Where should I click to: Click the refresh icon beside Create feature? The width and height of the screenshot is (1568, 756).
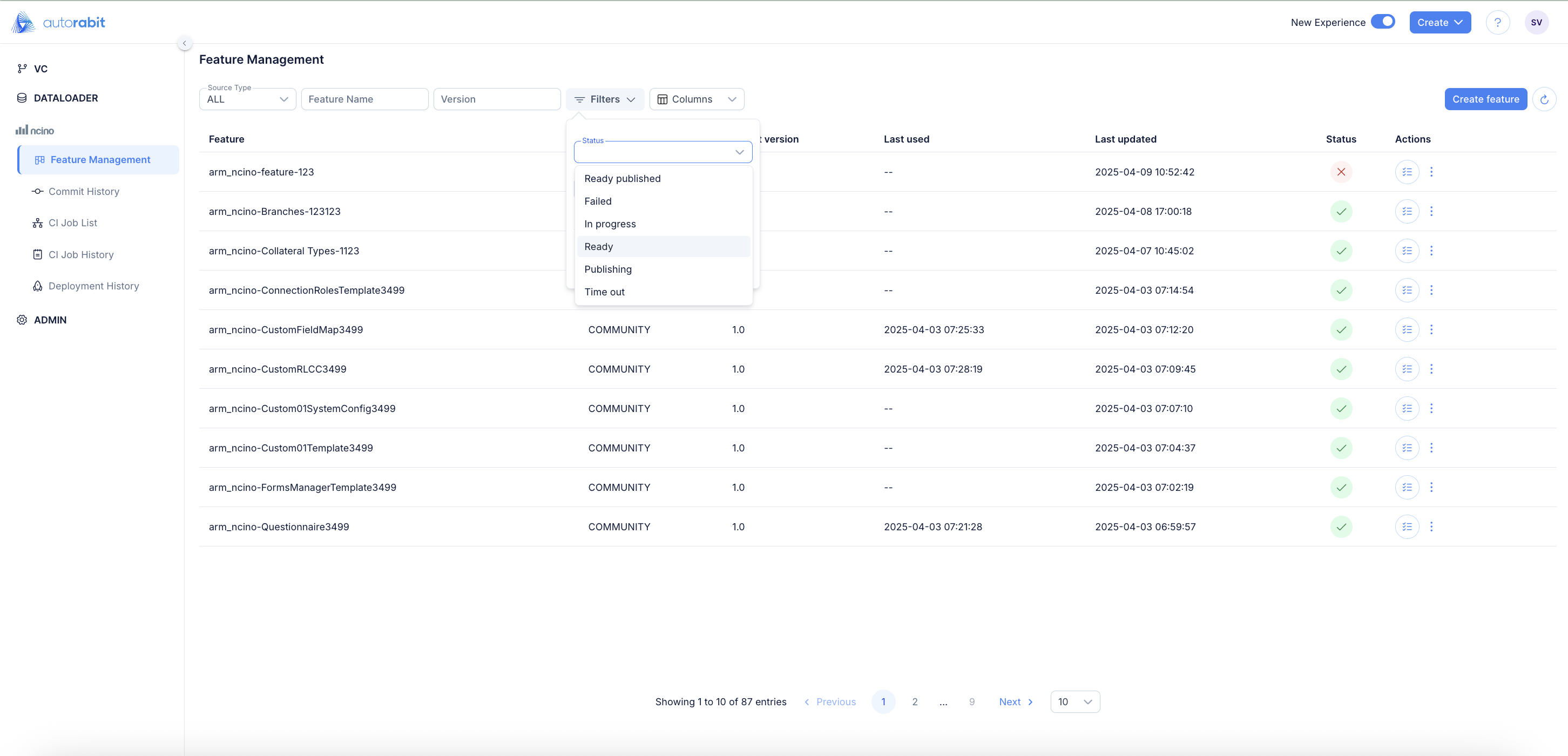pyautogui.click(x=1544, y=99)
